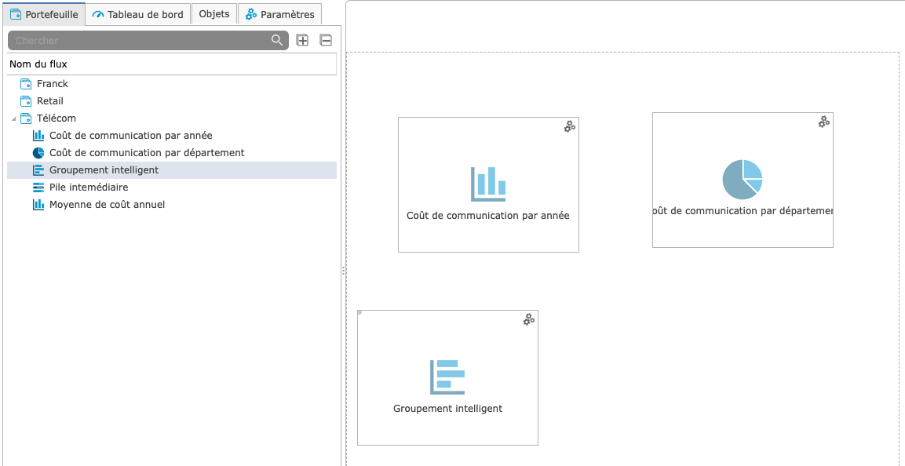Open settings gear on Coût par année widget

click(569, 126)
